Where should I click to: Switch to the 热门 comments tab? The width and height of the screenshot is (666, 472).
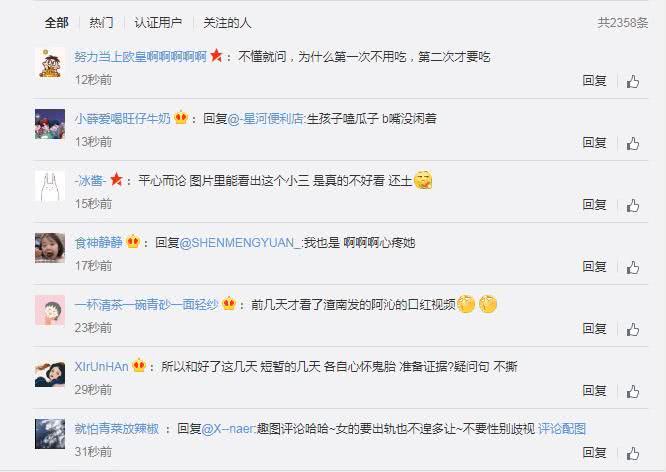[101, 23]
